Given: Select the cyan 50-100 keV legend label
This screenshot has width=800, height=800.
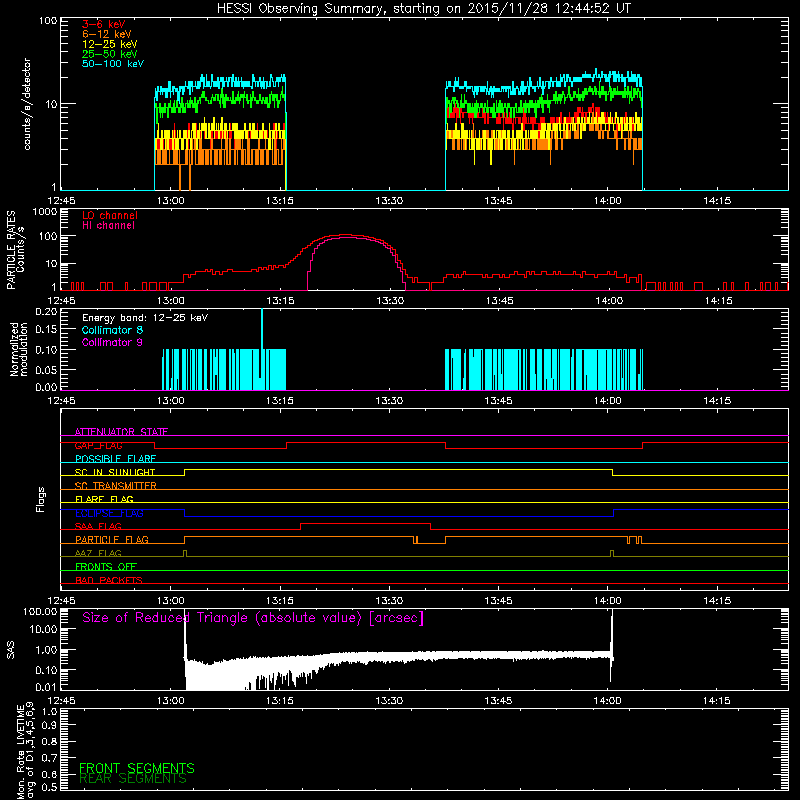Looking at the screenshot, I should coord(113,64).
